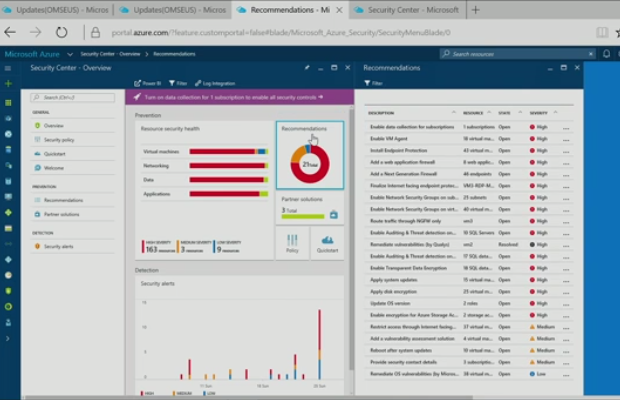Click the hamburger menu in Azure sidebar
This screenshot has width=620, height=400.
[8, 68]
